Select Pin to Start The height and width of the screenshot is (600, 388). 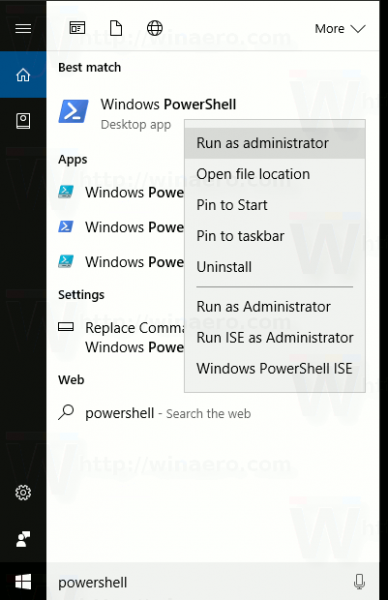point(275,205)
